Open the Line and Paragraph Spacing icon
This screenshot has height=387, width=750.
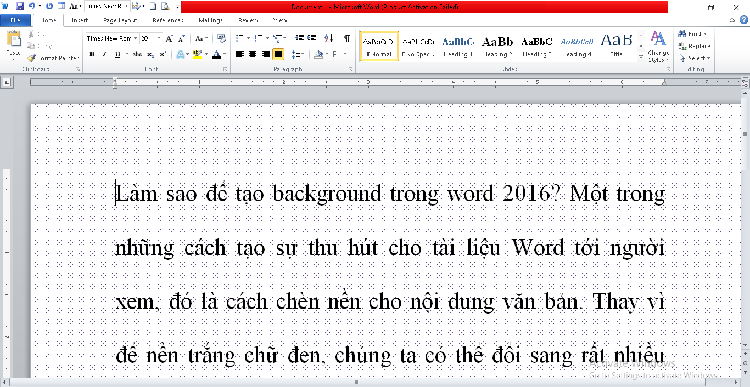pos(297,54)
